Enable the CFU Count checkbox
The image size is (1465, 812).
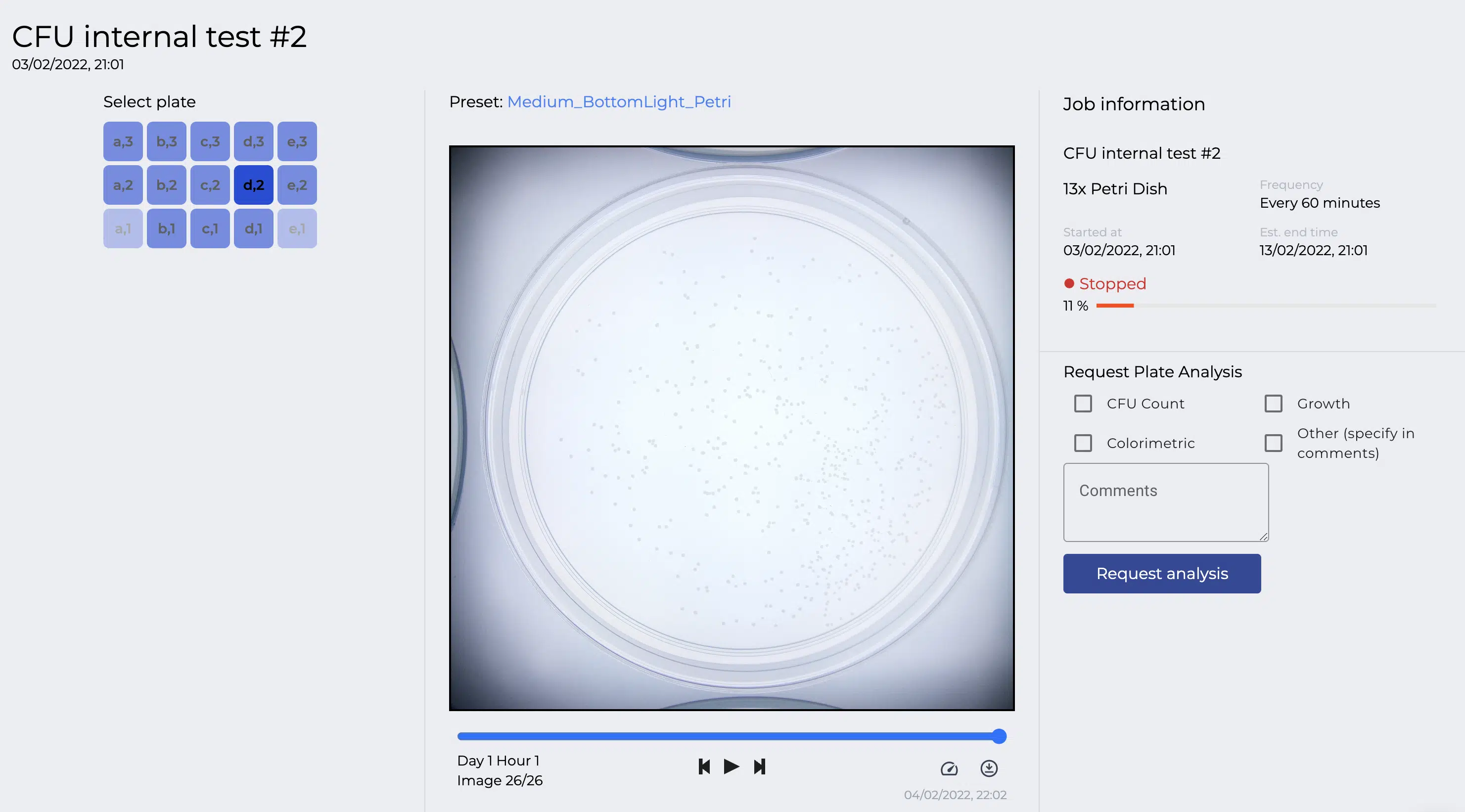[x=1083, y=404]
